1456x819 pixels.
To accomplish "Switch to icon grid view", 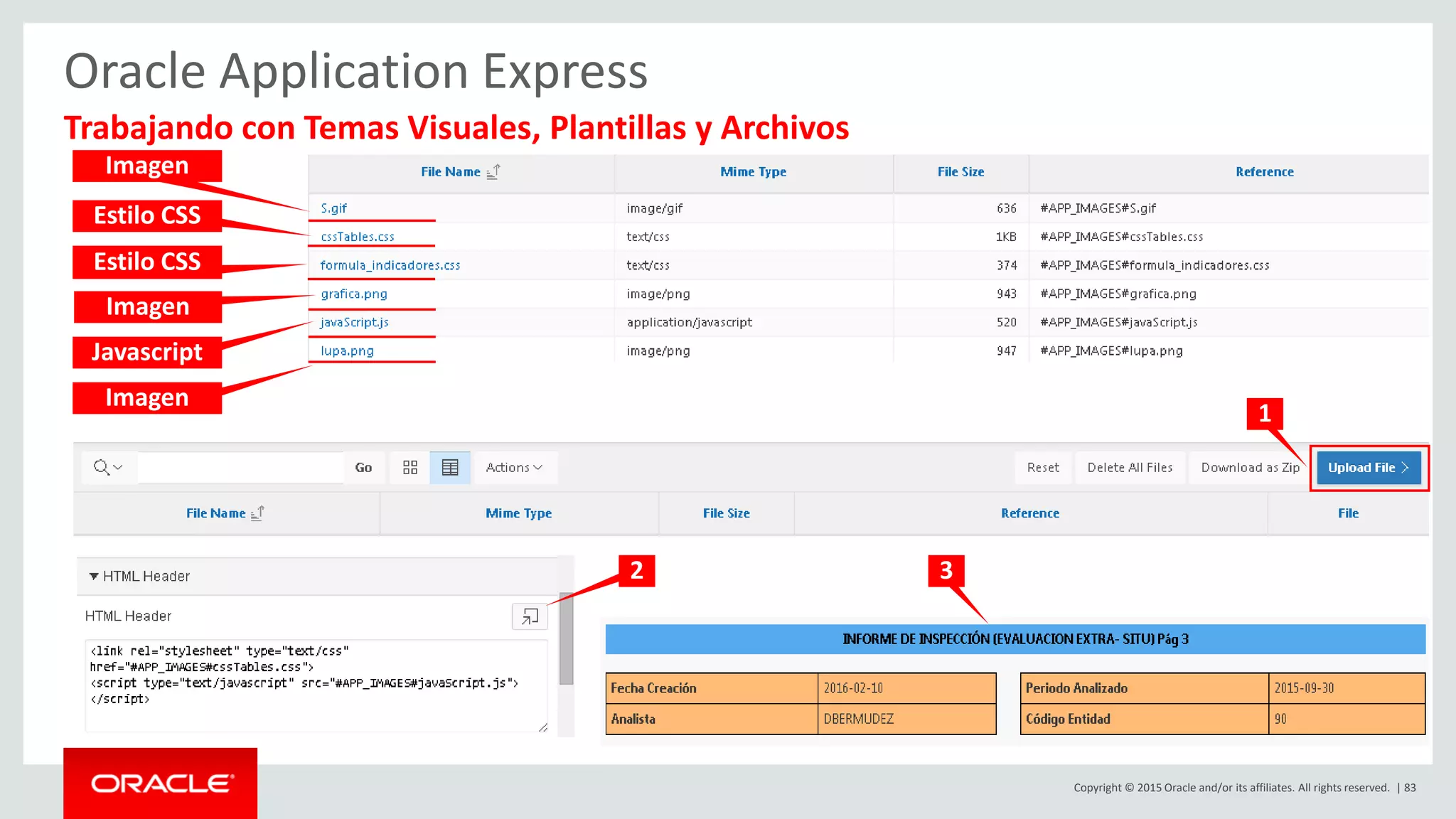I will click(x=410, y=467).
